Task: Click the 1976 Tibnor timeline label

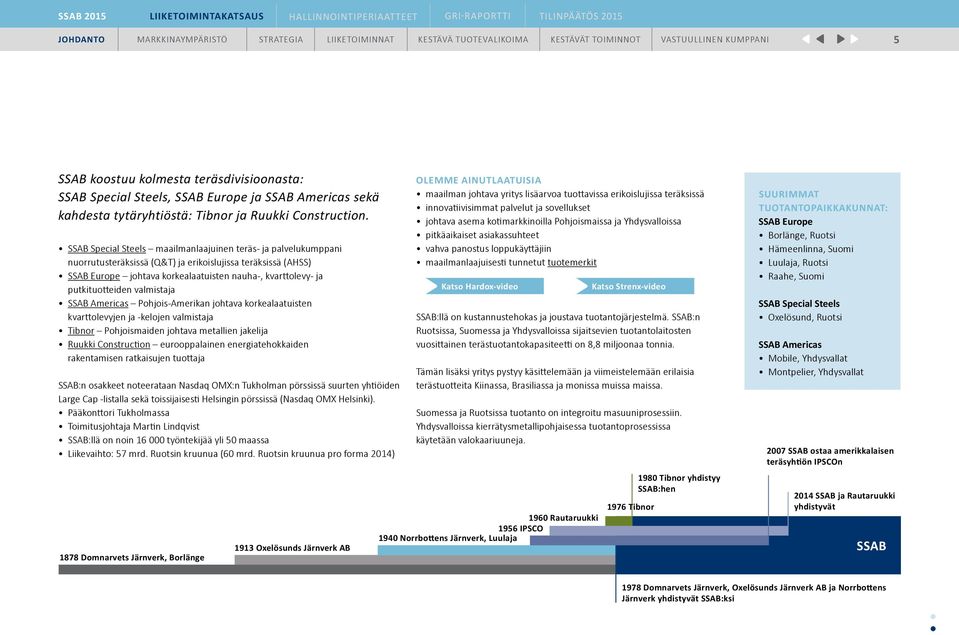Action: 631,507
